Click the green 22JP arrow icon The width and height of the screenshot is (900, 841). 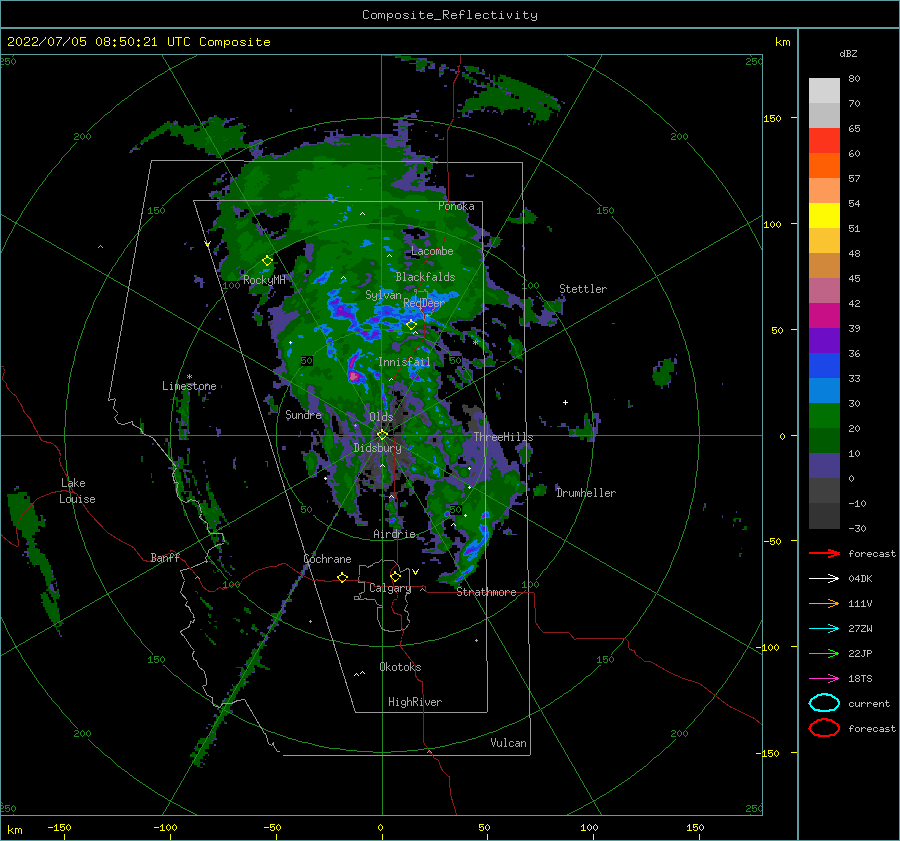click(824, 653)
